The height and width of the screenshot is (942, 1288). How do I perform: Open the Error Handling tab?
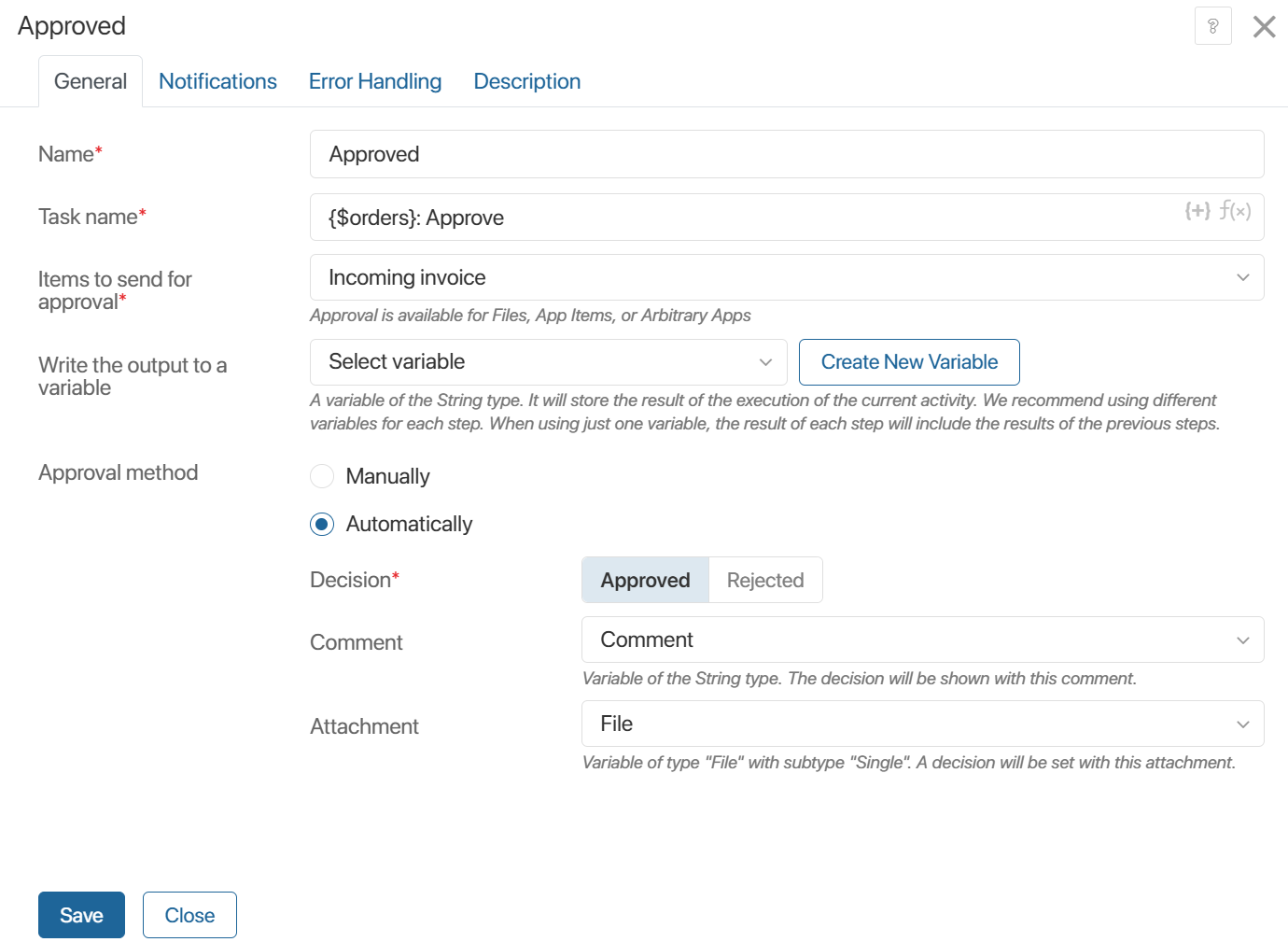tap(375, 81)
